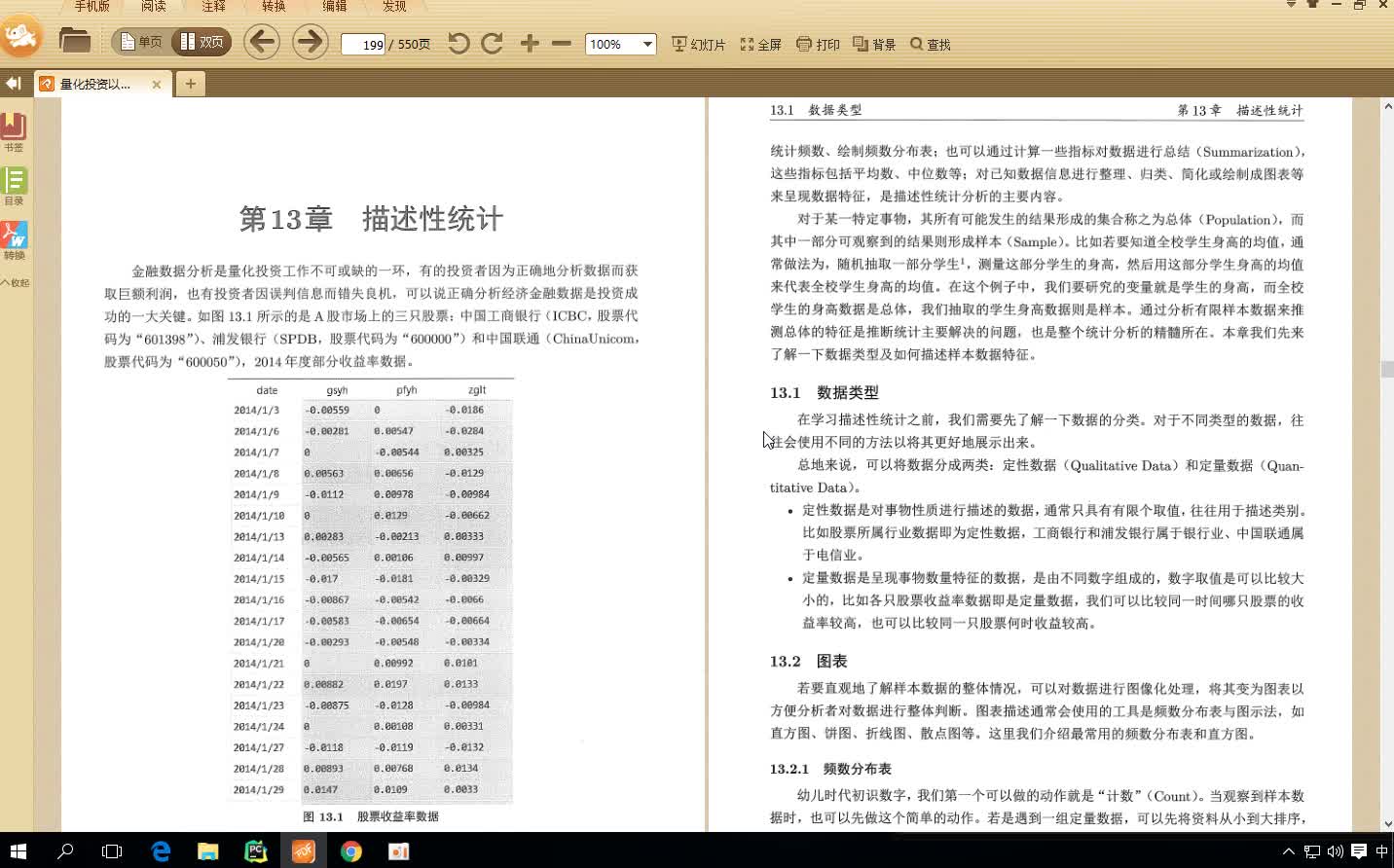The image size is (1394, 868).
Task: Click the heading 13.2.1 频数分布表
Action: pyautogui.click(x=830, y=769)
